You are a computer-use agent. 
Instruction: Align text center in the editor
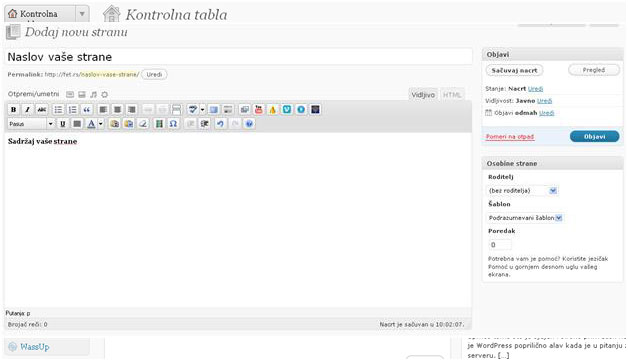[x=117, y=109]
